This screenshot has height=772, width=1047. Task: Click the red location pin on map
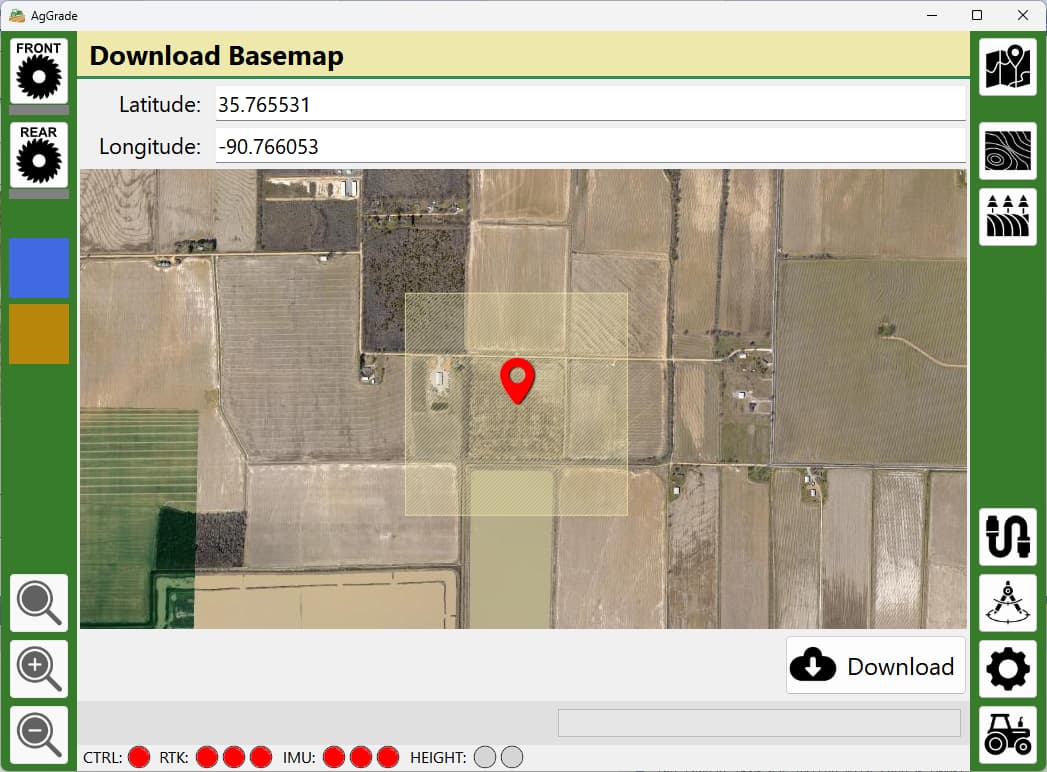[517, 380]
